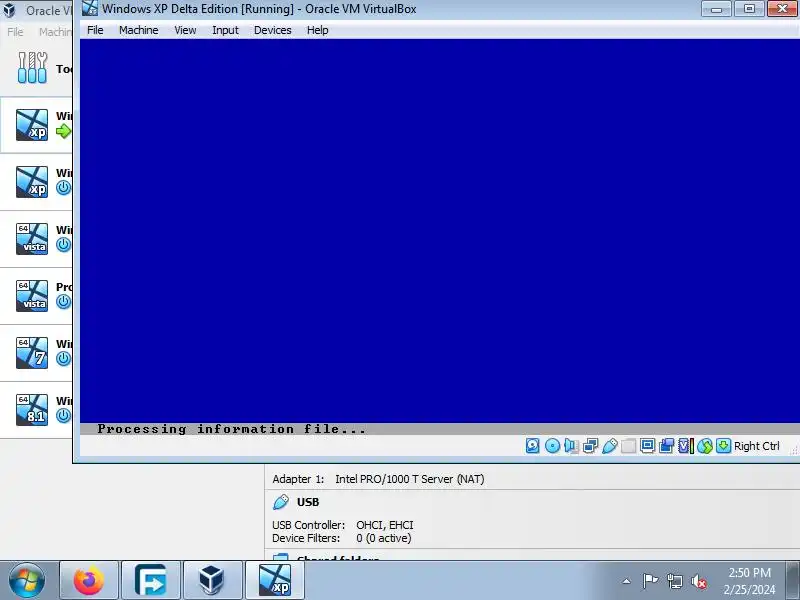The image size is (800, 600).
Task: Click the keyboard capture green arrow icon
Action: (723, 446)
